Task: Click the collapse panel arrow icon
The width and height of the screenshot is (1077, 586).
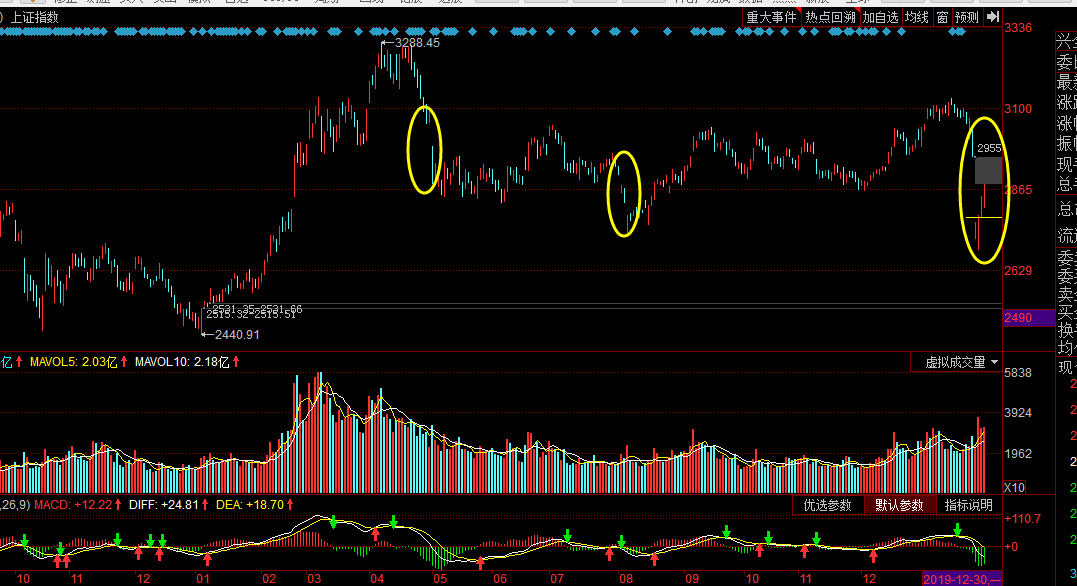Action: point(993,17)
